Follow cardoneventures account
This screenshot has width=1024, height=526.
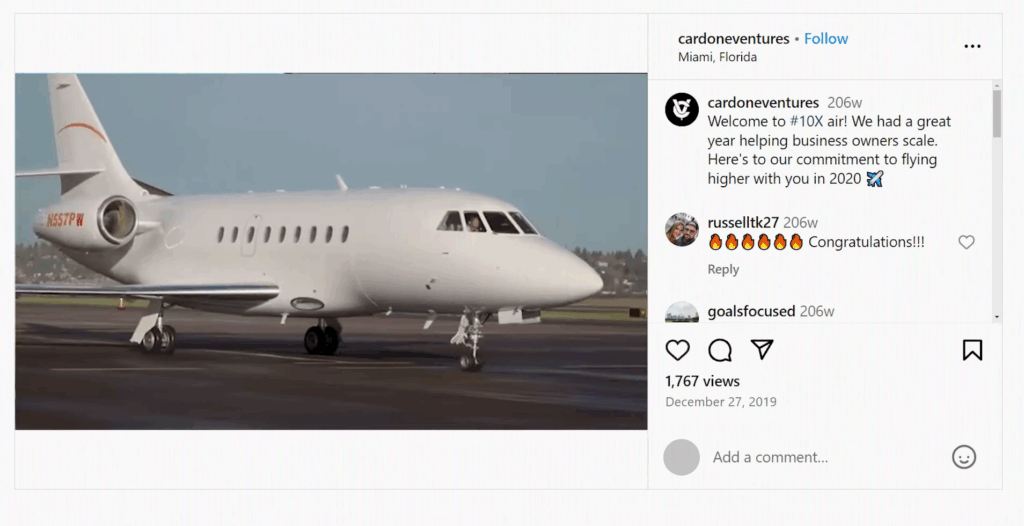coord(826,38)
